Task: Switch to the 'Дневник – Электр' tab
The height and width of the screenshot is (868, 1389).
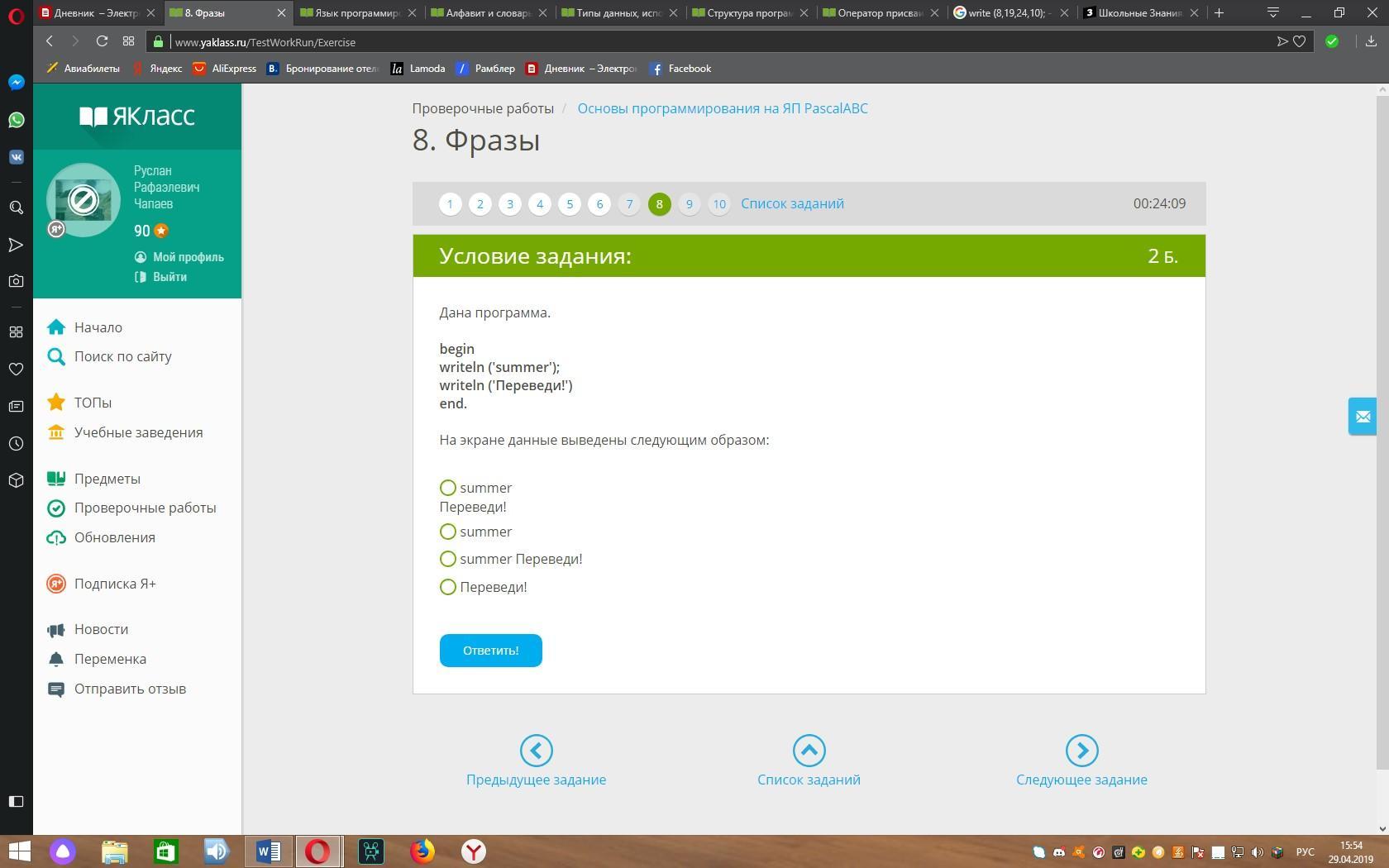Action: (99, 13)
